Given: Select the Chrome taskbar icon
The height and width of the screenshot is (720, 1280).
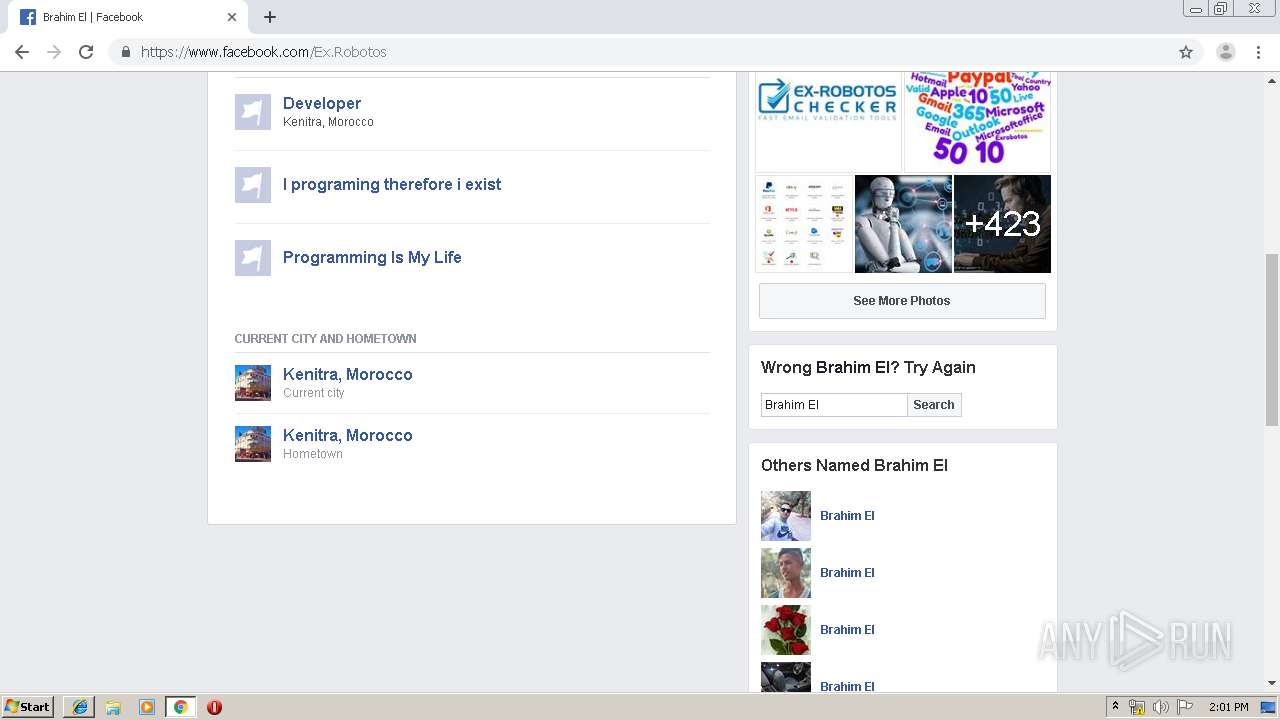Looking at the screenshot, I should tap(180, 707).
